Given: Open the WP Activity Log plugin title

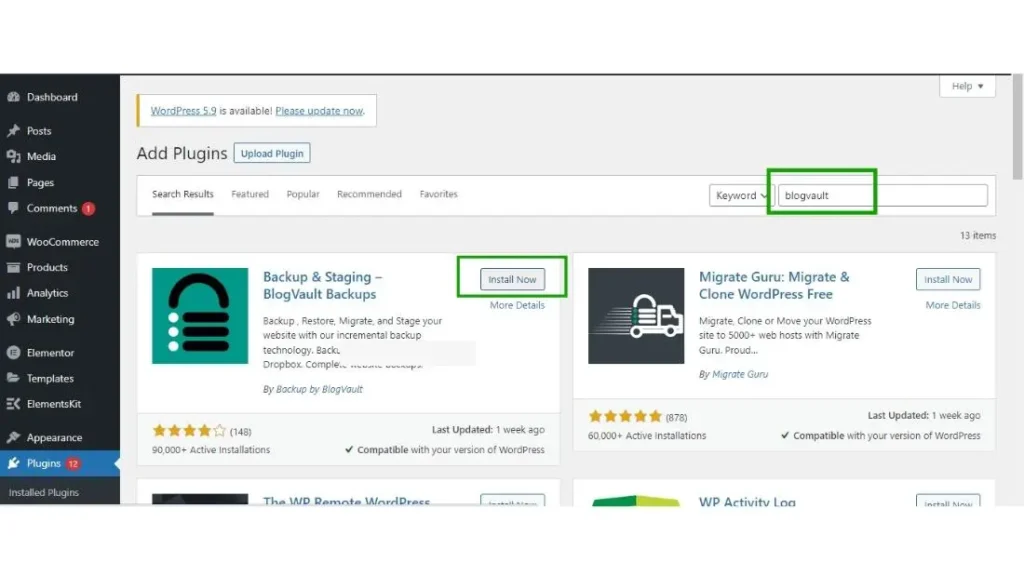Looking at the screenshot, I should click(x=747, y=500).
